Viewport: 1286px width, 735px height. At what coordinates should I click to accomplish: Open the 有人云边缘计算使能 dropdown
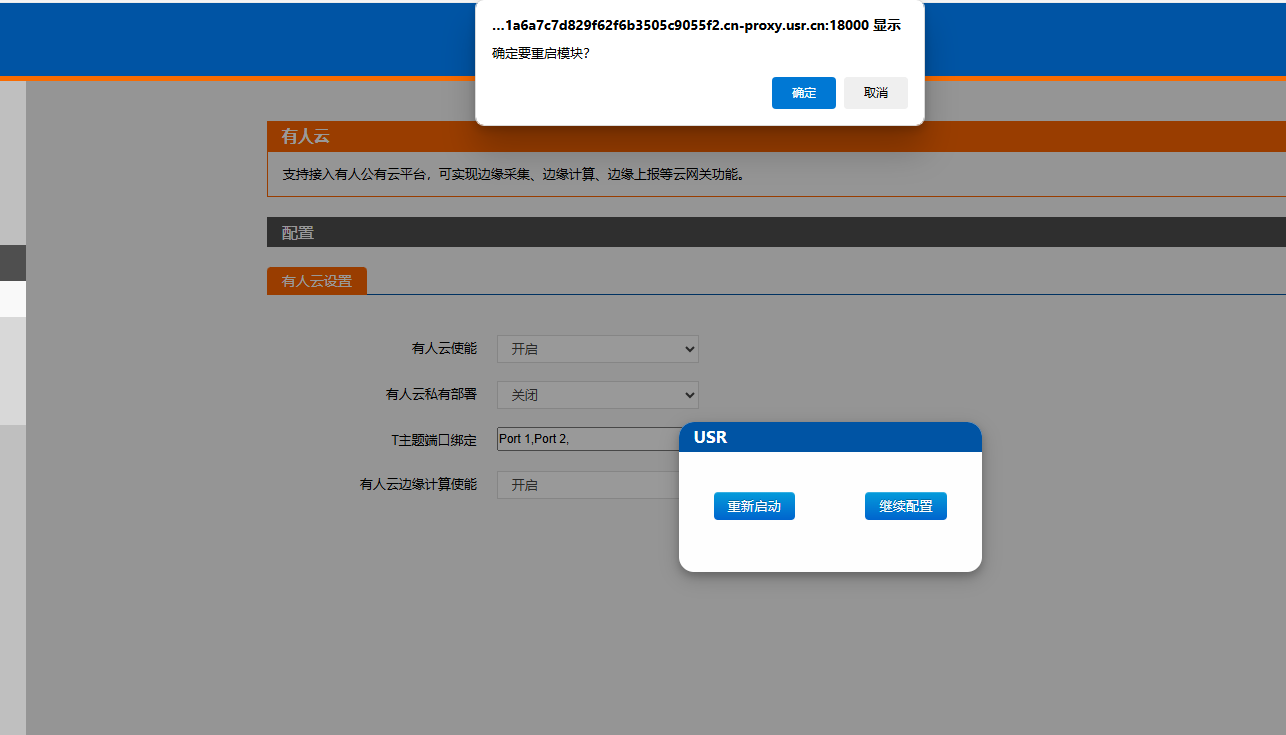click(x=588, y=485)
